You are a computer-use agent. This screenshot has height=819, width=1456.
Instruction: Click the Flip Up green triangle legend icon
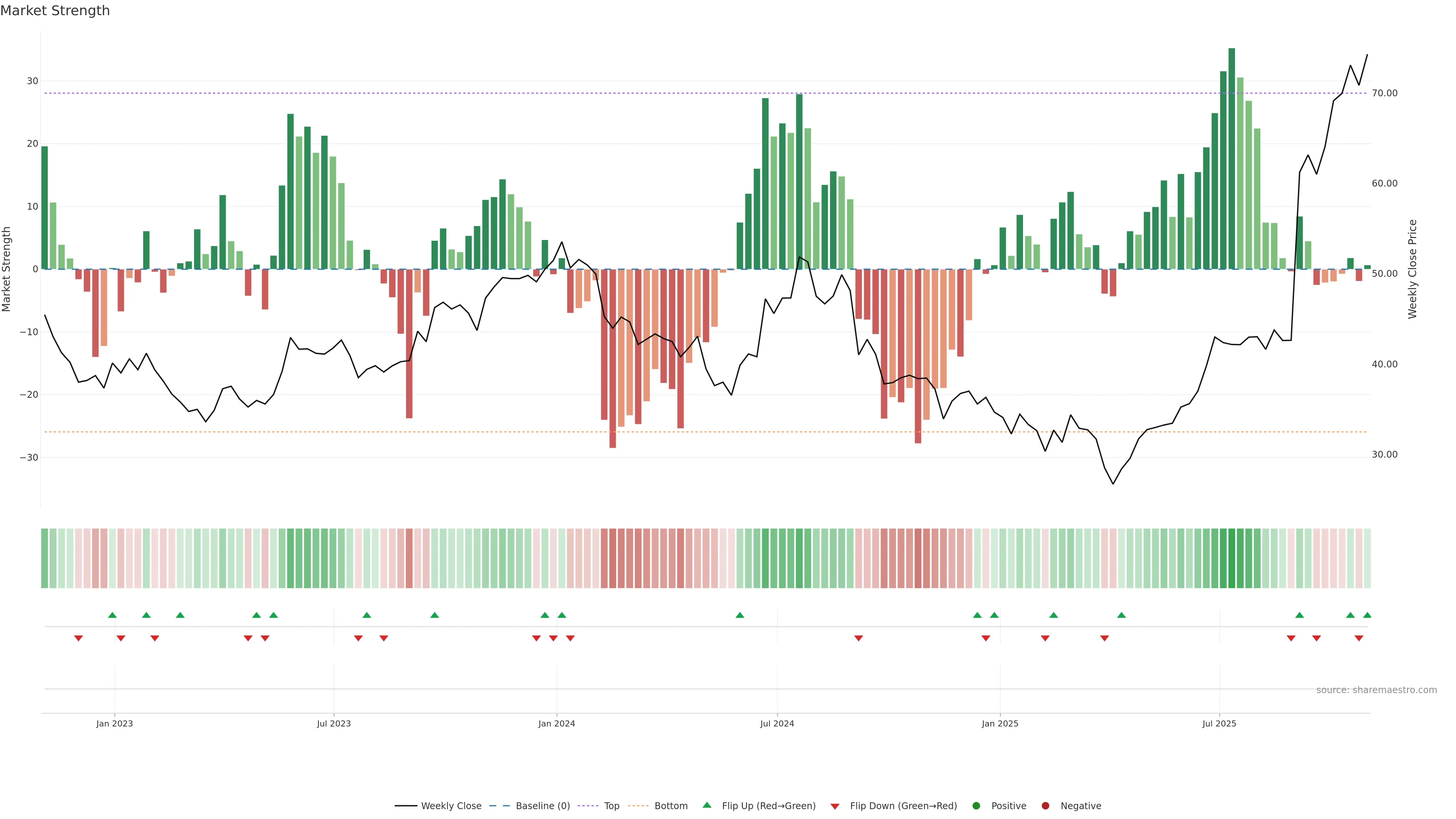706,805
